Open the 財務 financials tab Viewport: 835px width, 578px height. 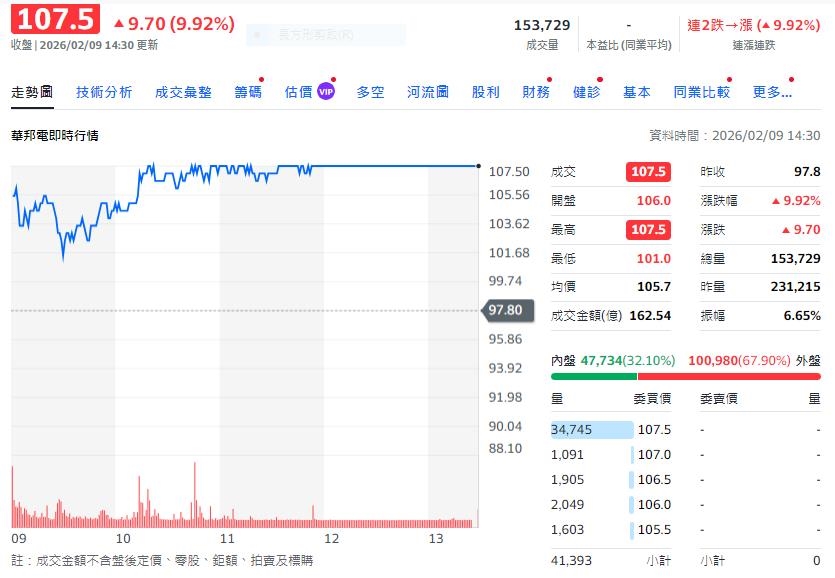[536, 92]
